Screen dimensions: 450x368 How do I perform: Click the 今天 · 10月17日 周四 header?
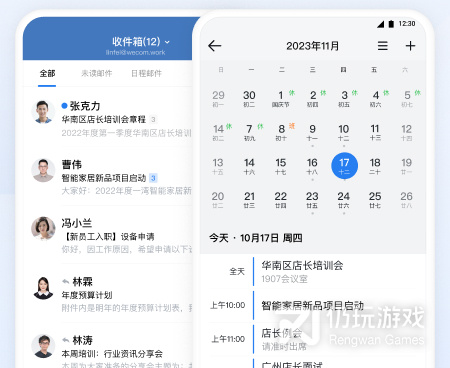coord(256,238)
